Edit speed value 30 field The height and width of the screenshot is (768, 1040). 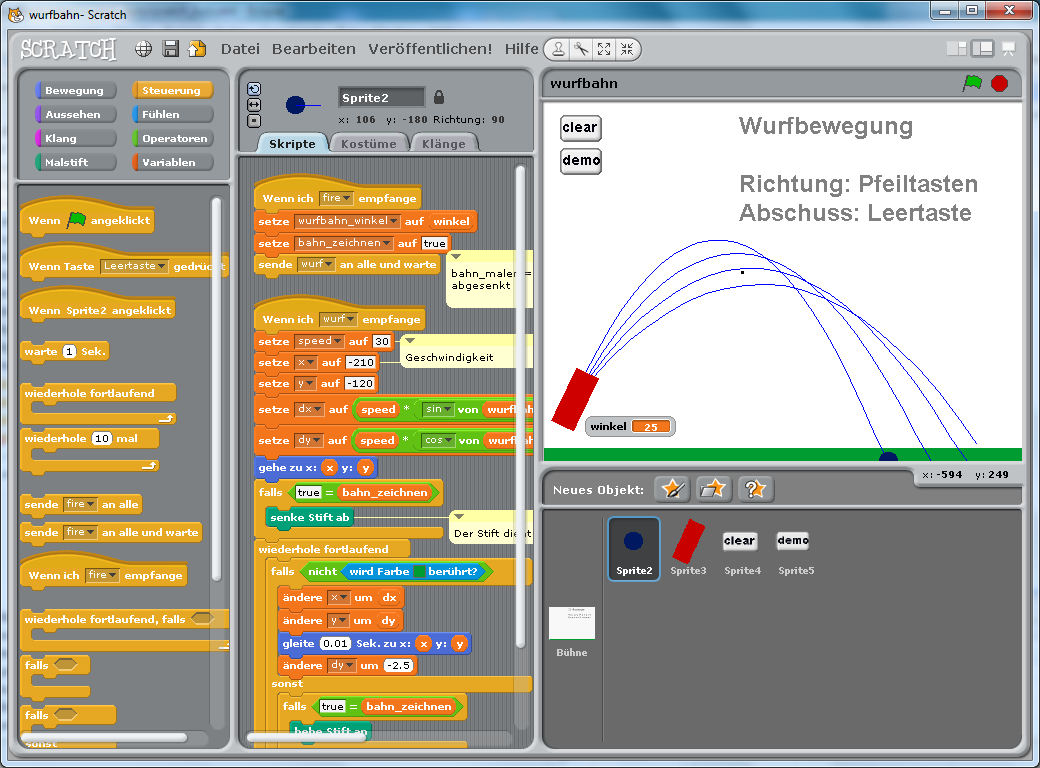(381, 341)
